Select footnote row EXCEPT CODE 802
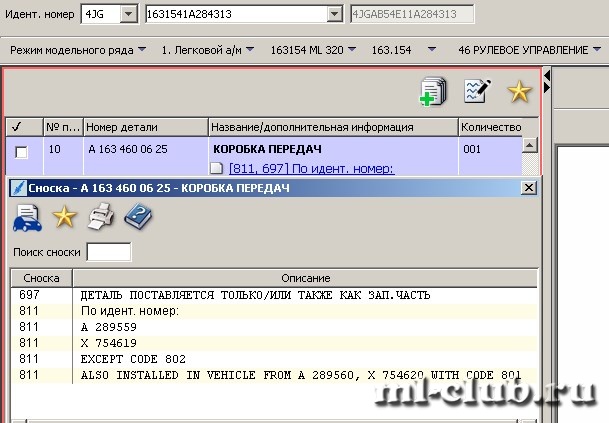 point(274,359)
